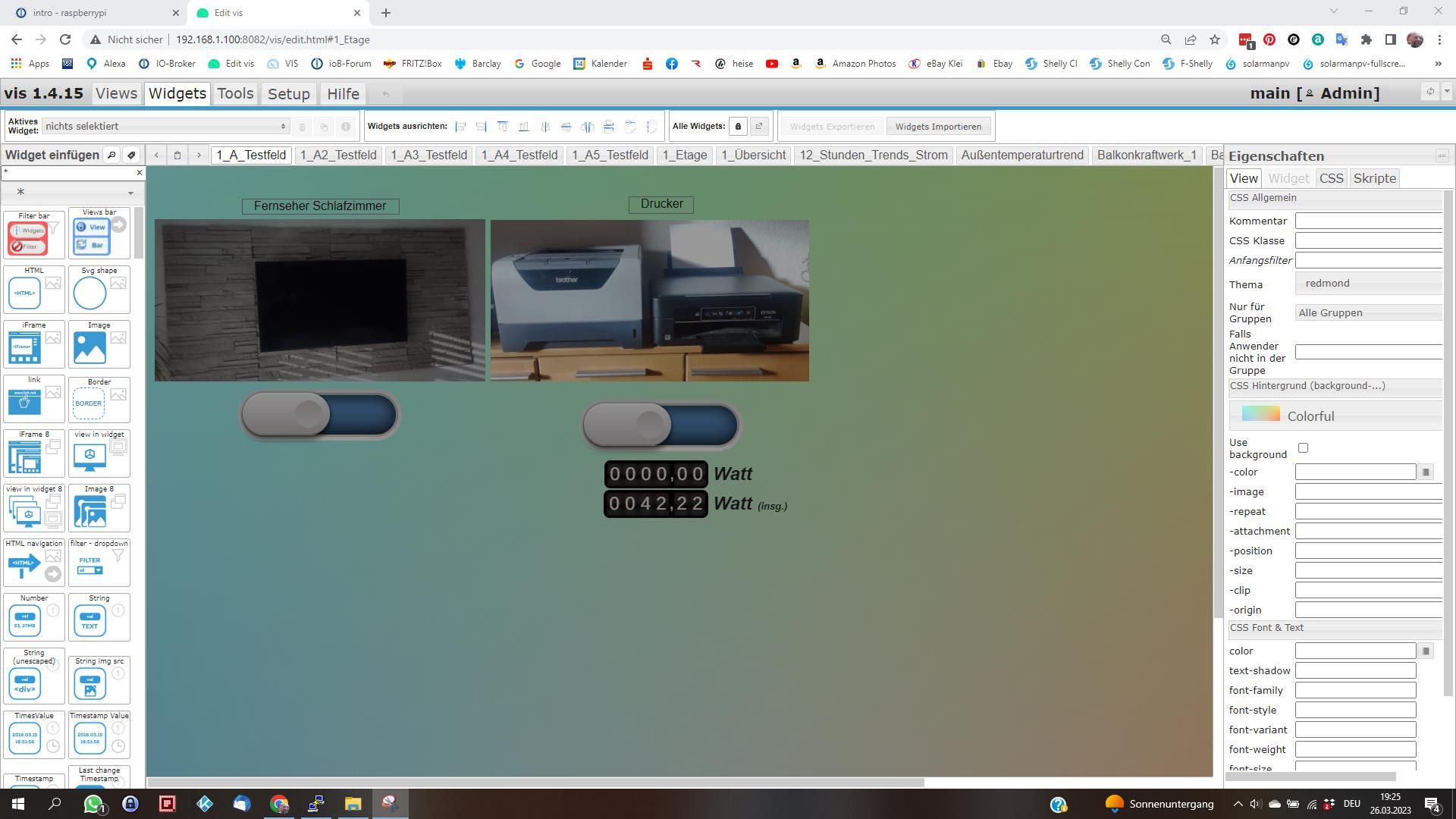Click the align widgets top icon
This screenshot has height=819, width=1456.
[x=502, y=127]
